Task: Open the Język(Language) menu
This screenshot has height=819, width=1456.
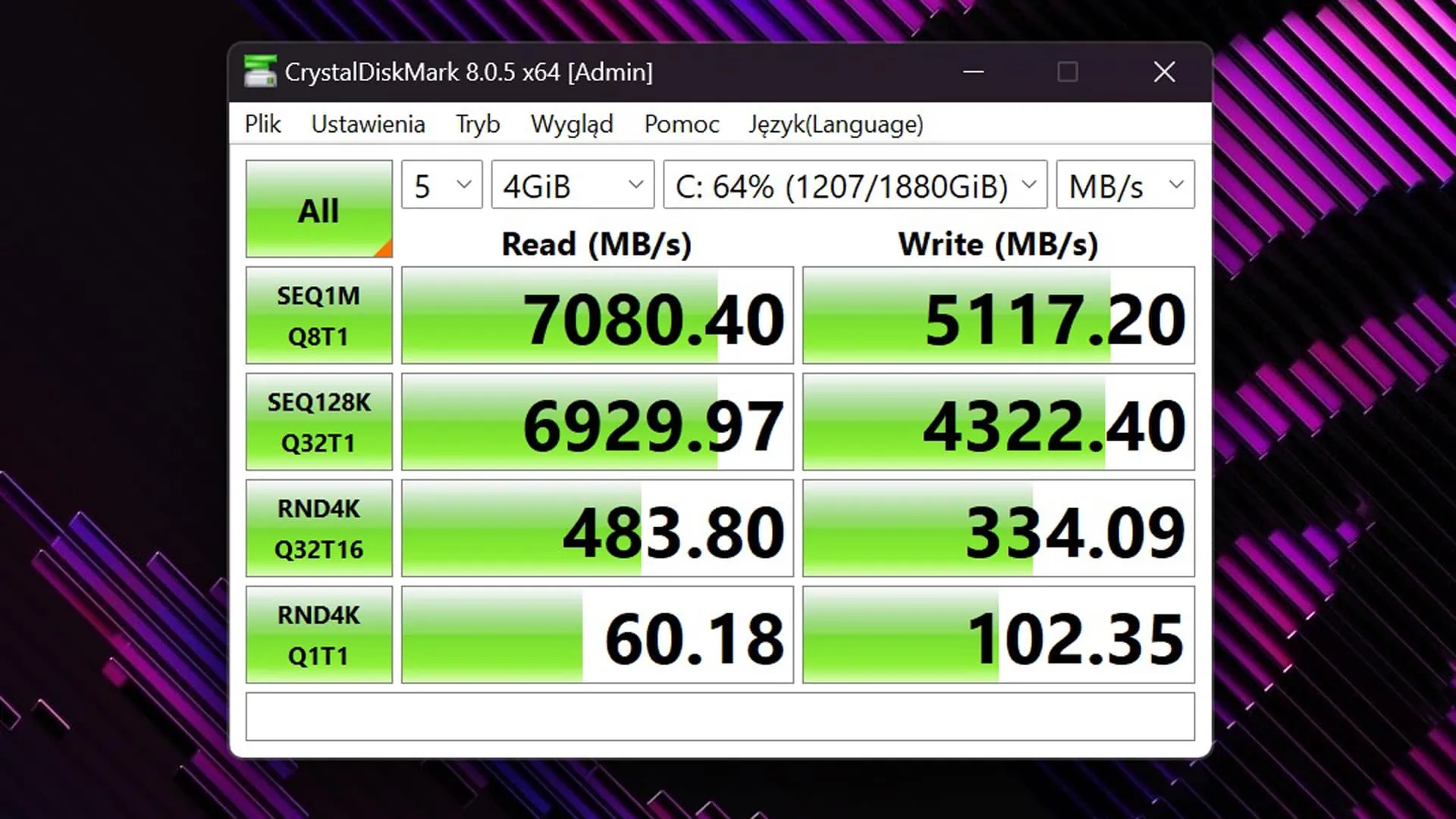Action: [x=836, y=124]
